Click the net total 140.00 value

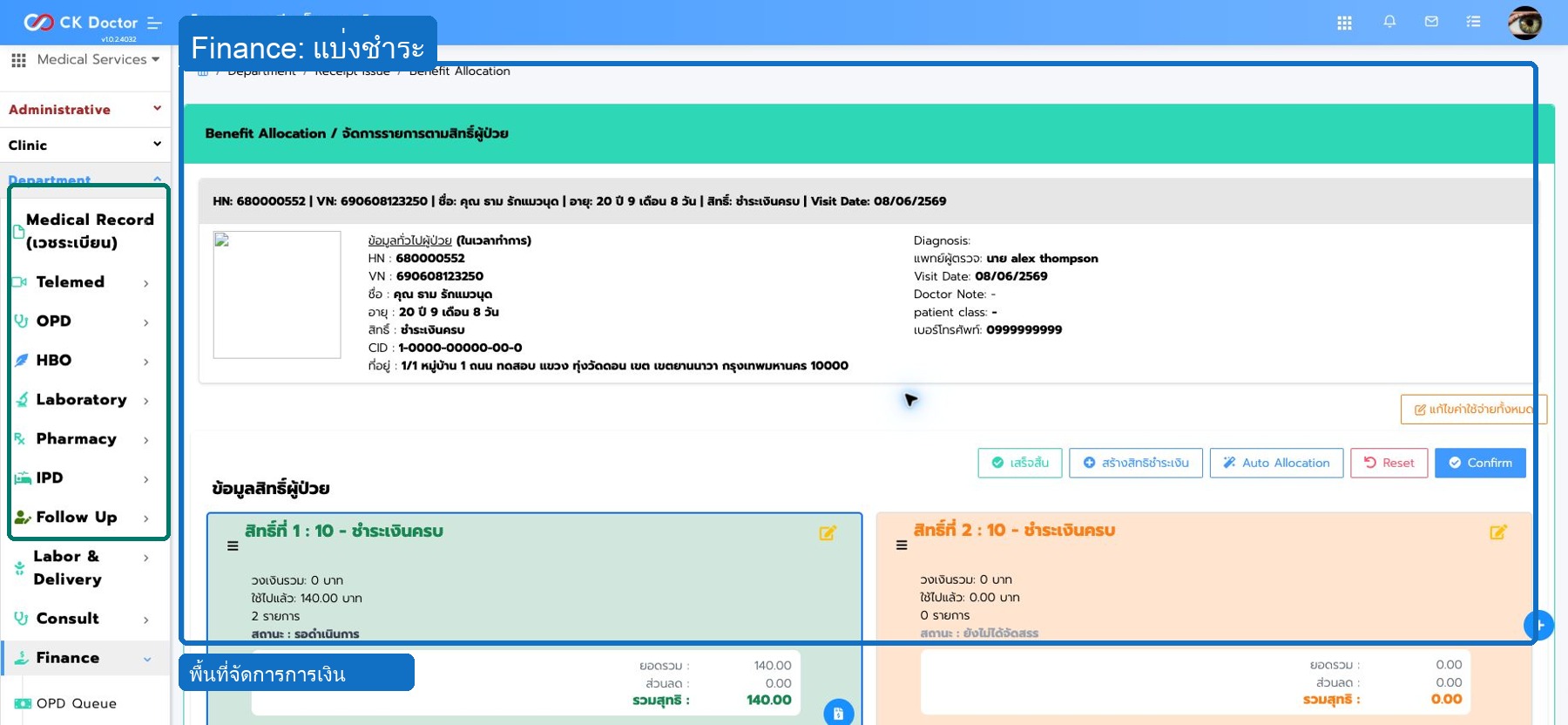tap(768, 700)
